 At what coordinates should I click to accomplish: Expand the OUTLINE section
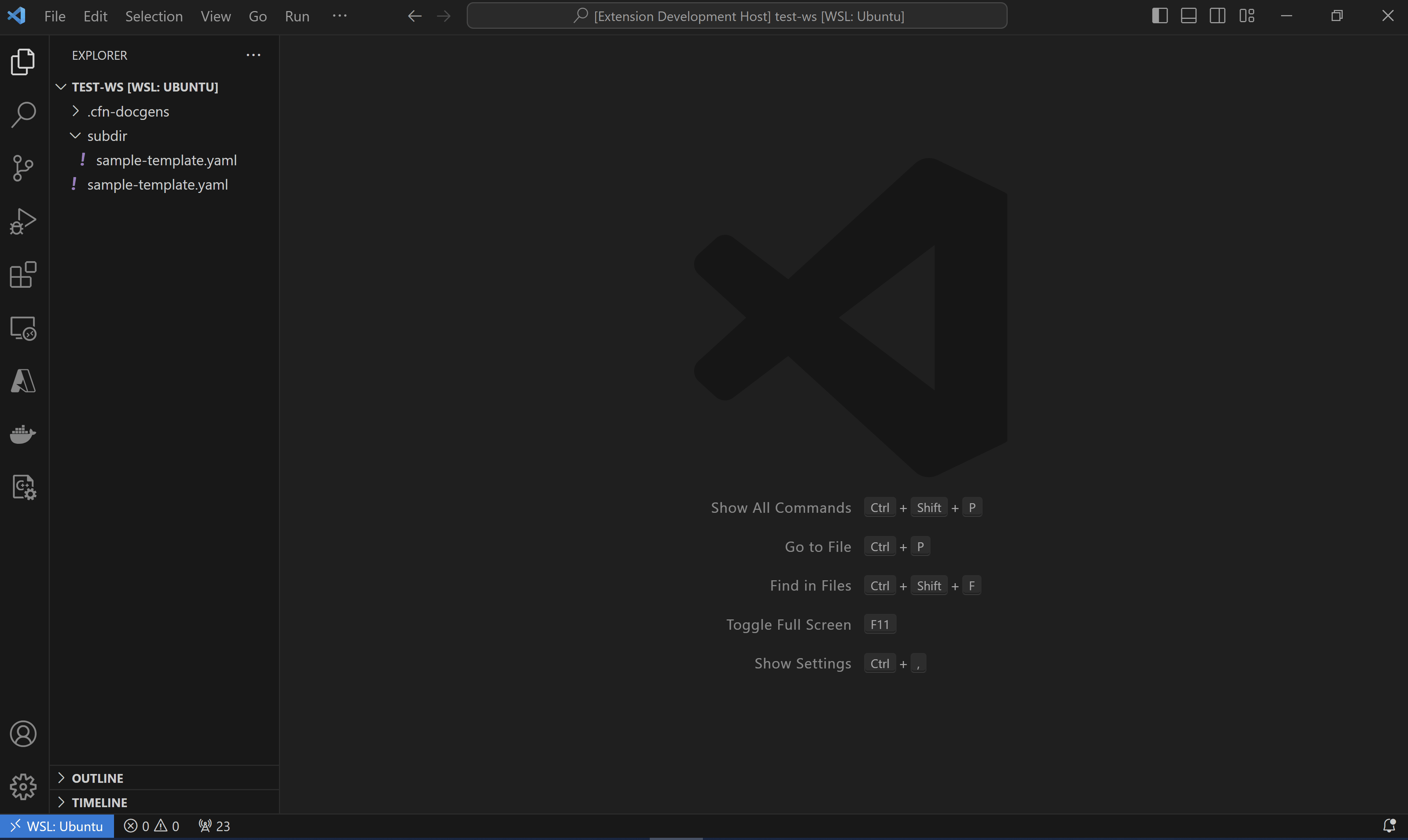click(97, 778)
